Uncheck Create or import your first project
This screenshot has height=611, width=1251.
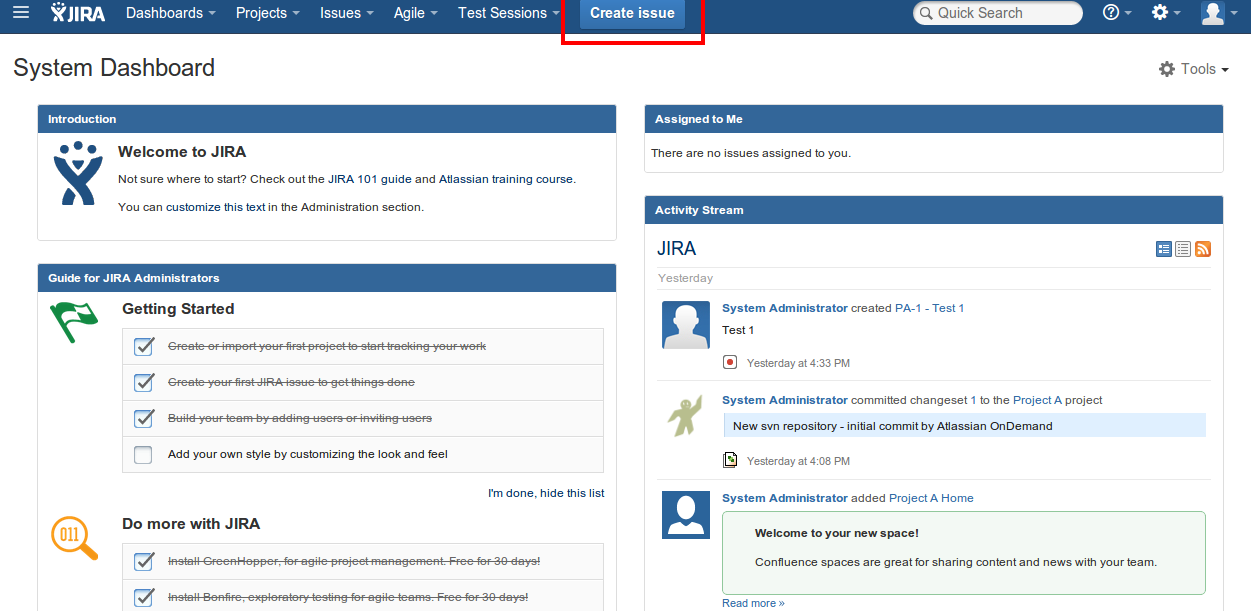144,346
